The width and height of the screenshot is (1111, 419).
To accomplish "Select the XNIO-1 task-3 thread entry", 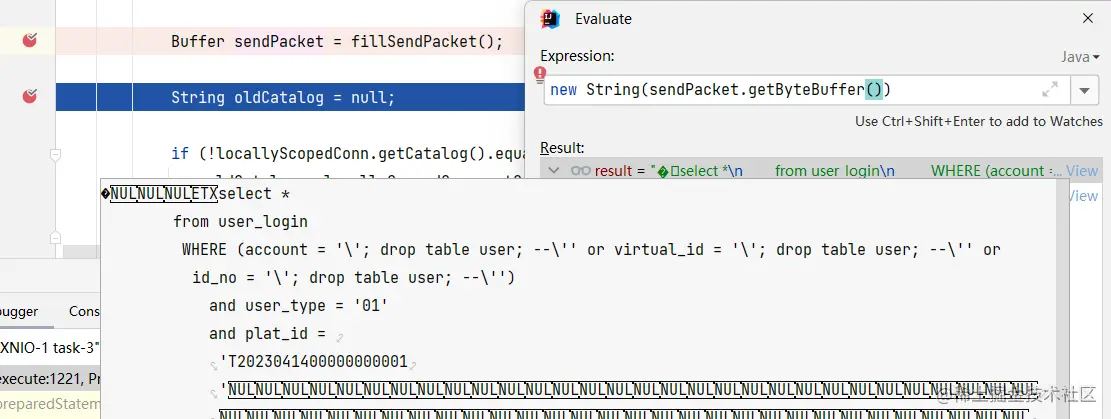I will tap(50, 347).
